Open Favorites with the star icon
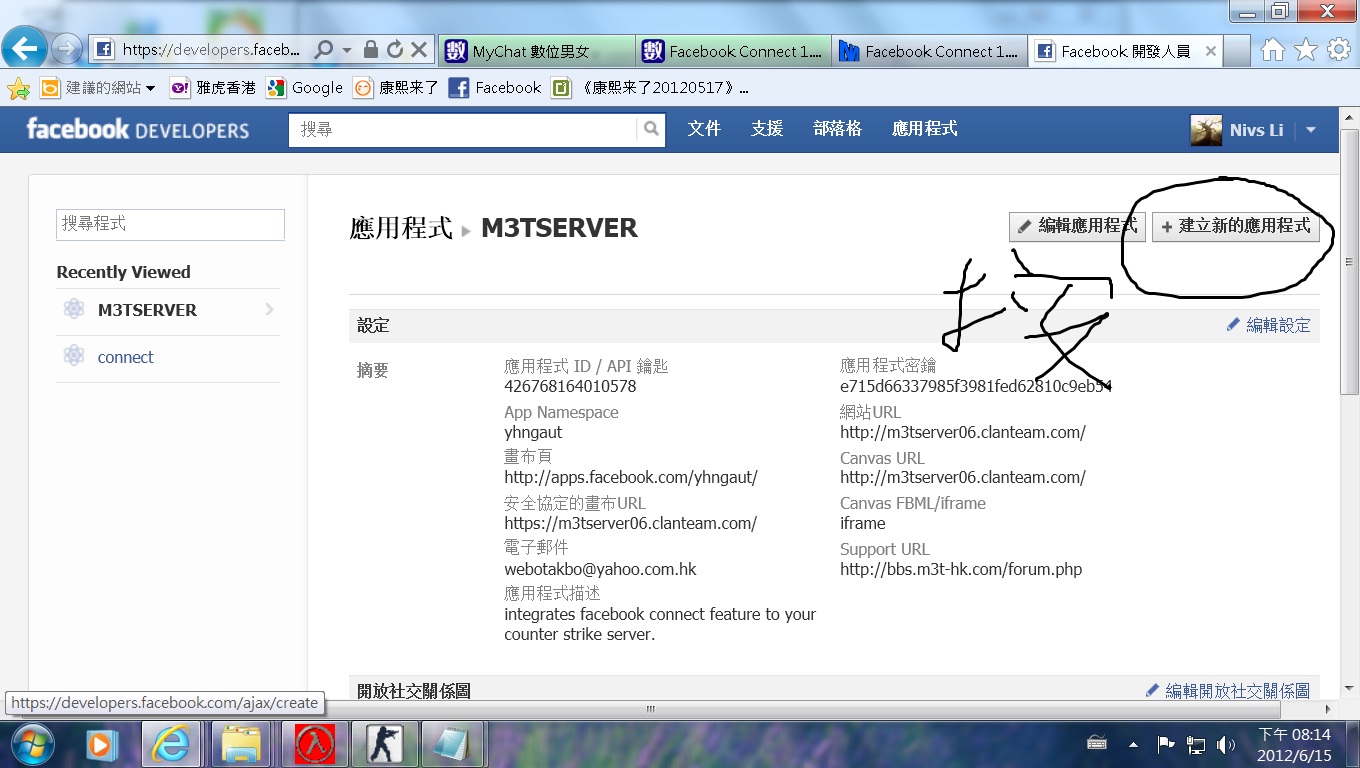This screenshot has width=1360, height=768. (1306, 49)
